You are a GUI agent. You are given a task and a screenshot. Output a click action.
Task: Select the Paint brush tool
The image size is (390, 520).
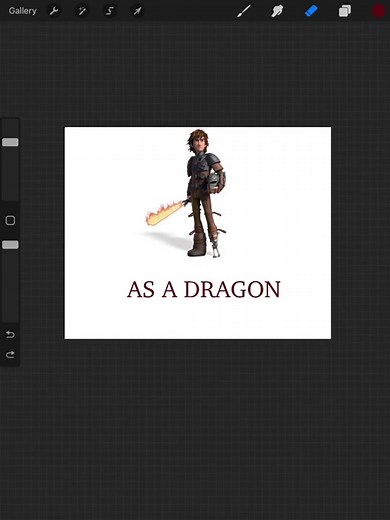[244, 11]
